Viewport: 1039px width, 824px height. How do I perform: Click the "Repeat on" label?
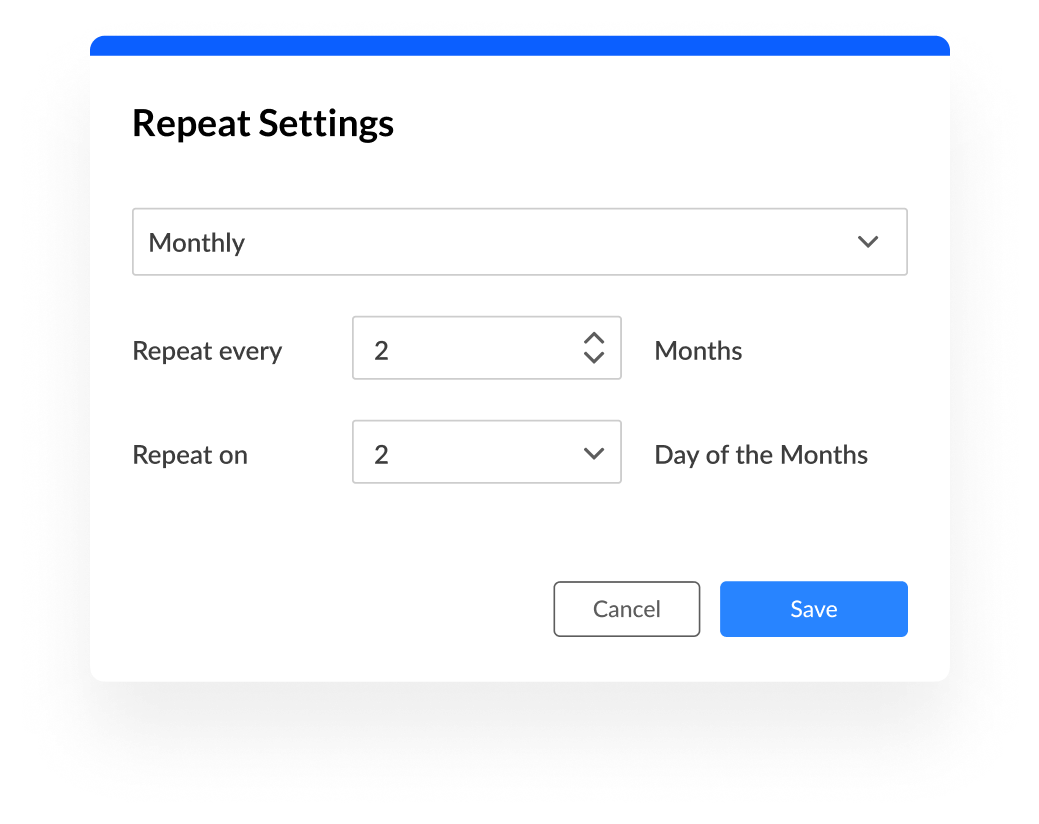pyautogui.click(x=189, y=455)
